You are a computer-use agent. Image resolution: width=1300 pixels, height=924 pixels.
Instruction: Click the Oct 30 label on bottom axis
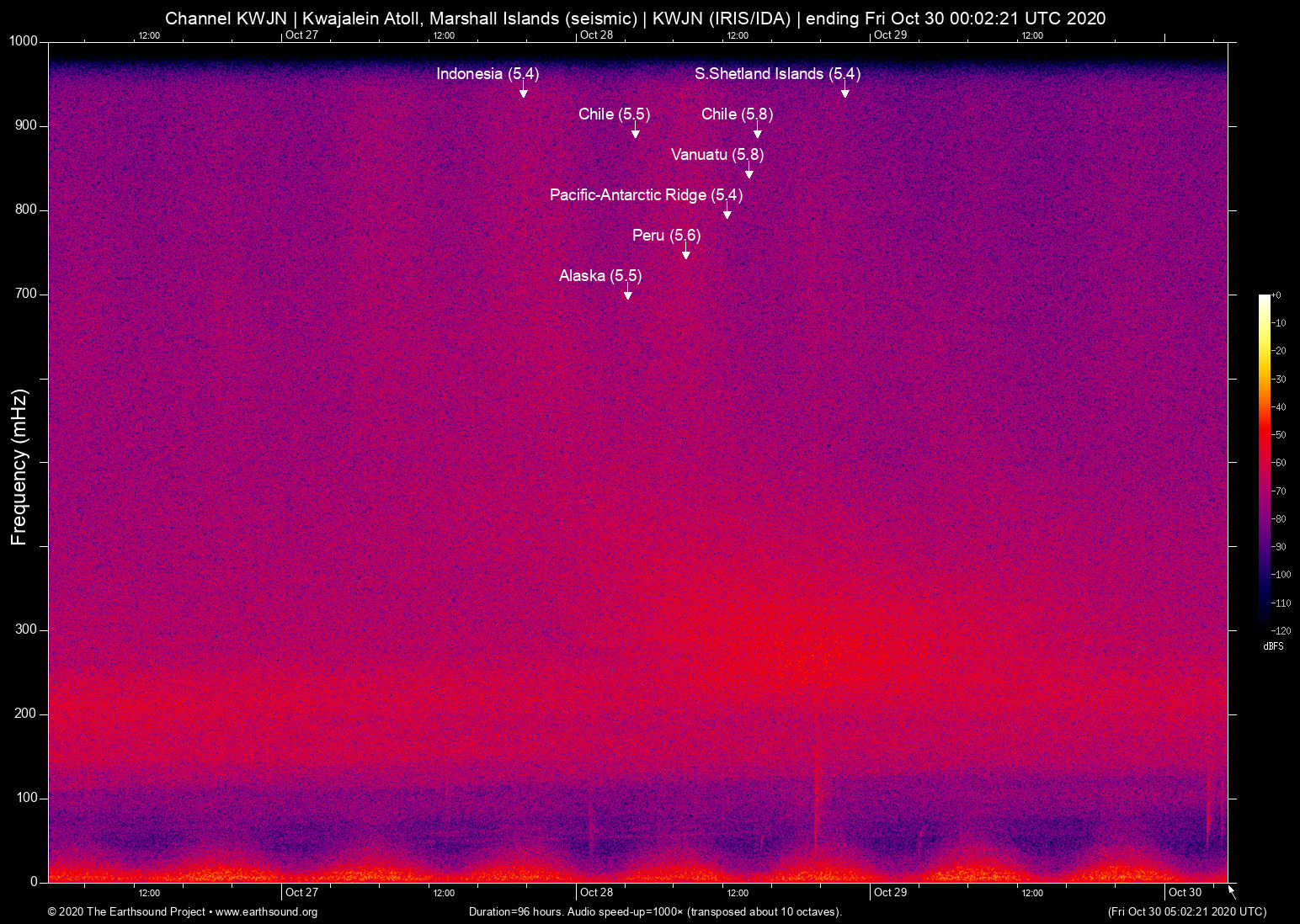tap(1185, 893)
